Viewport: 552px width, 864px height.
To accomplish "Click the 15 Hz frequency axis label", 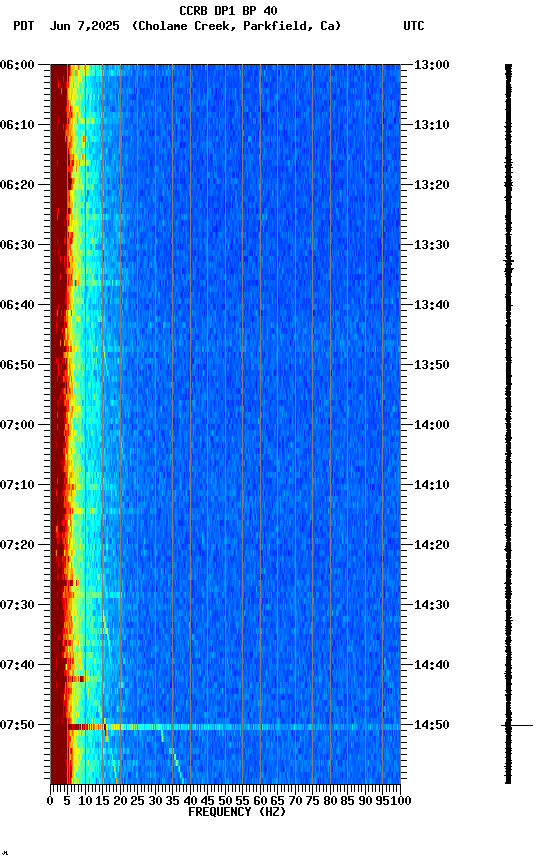I will 102,801.
